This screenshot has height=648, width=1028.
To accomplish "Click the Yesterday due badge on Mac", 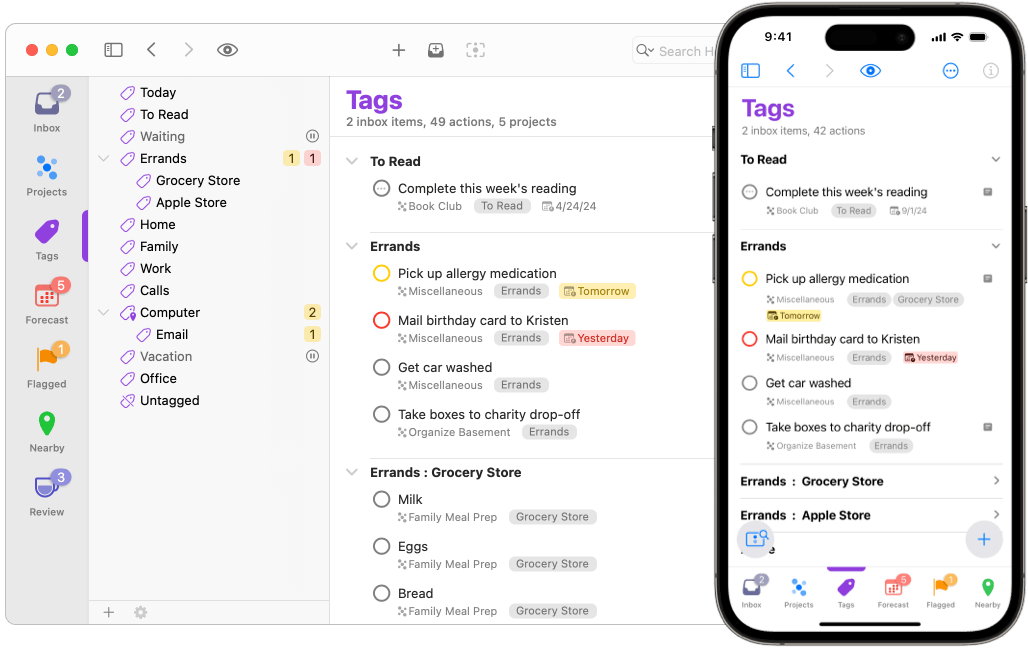I will 597,338.
